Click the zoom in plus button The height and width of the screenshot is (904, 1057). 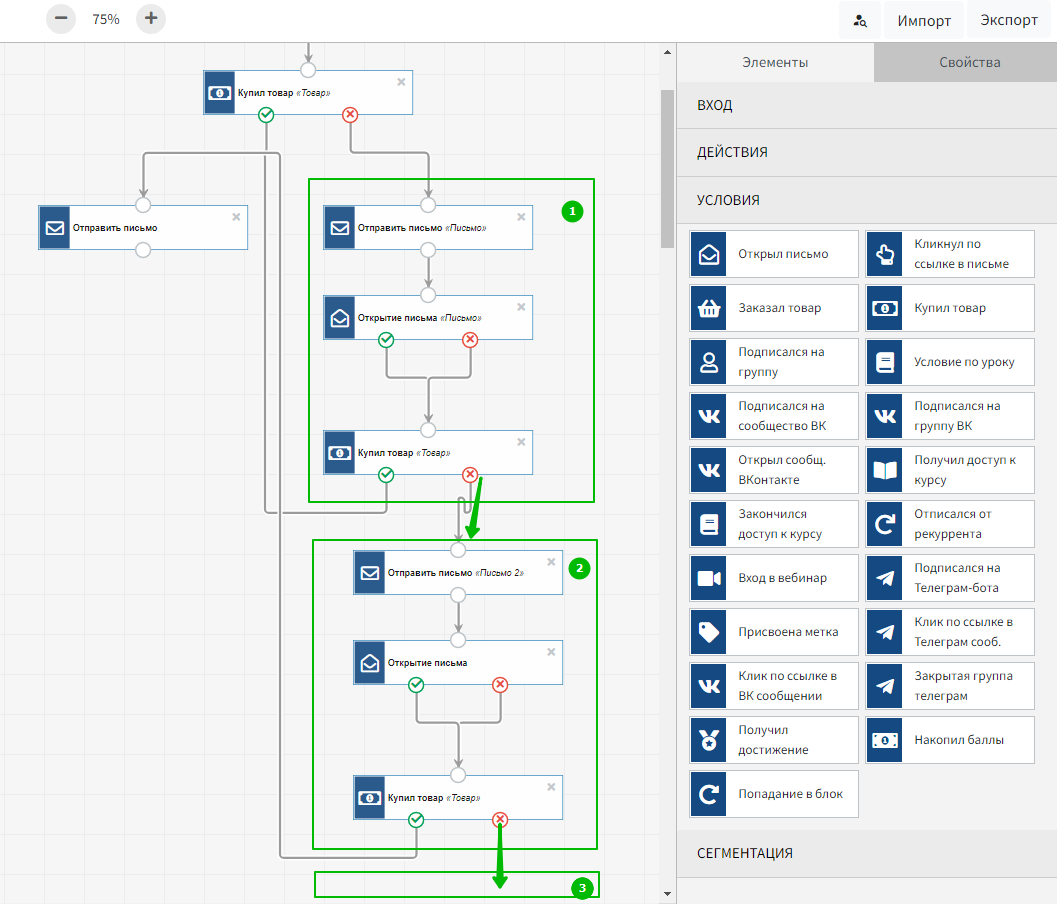pyautogui.click(x=151, y=19)
